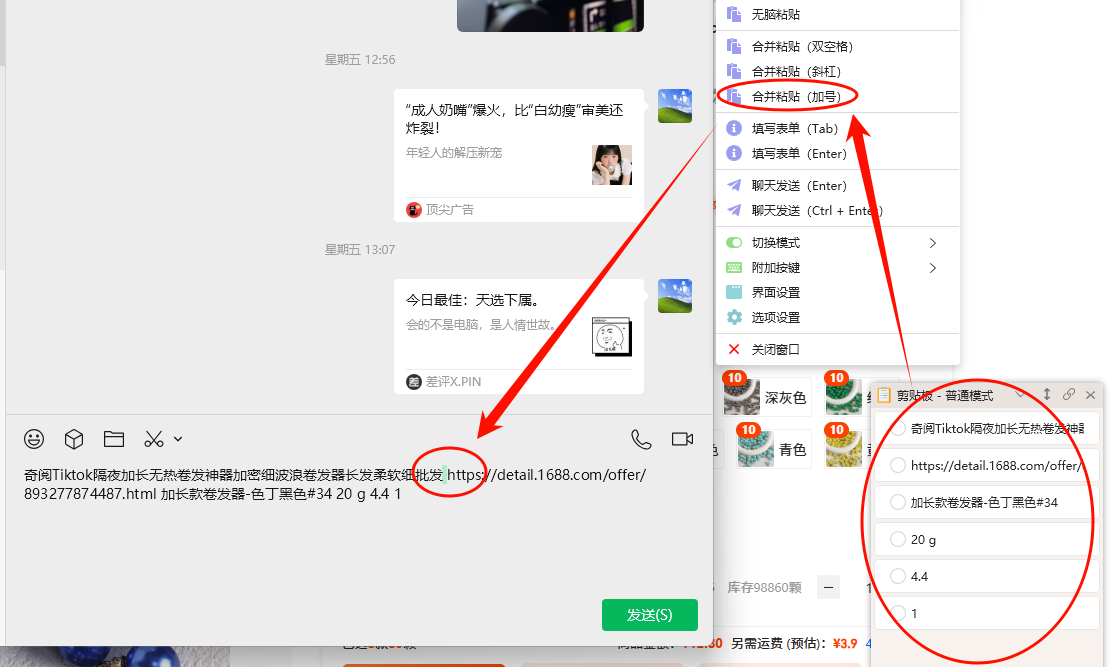The image size is (1114, 667).
Task: Open the 成人奶嘴 article message card
Action: 519,156
